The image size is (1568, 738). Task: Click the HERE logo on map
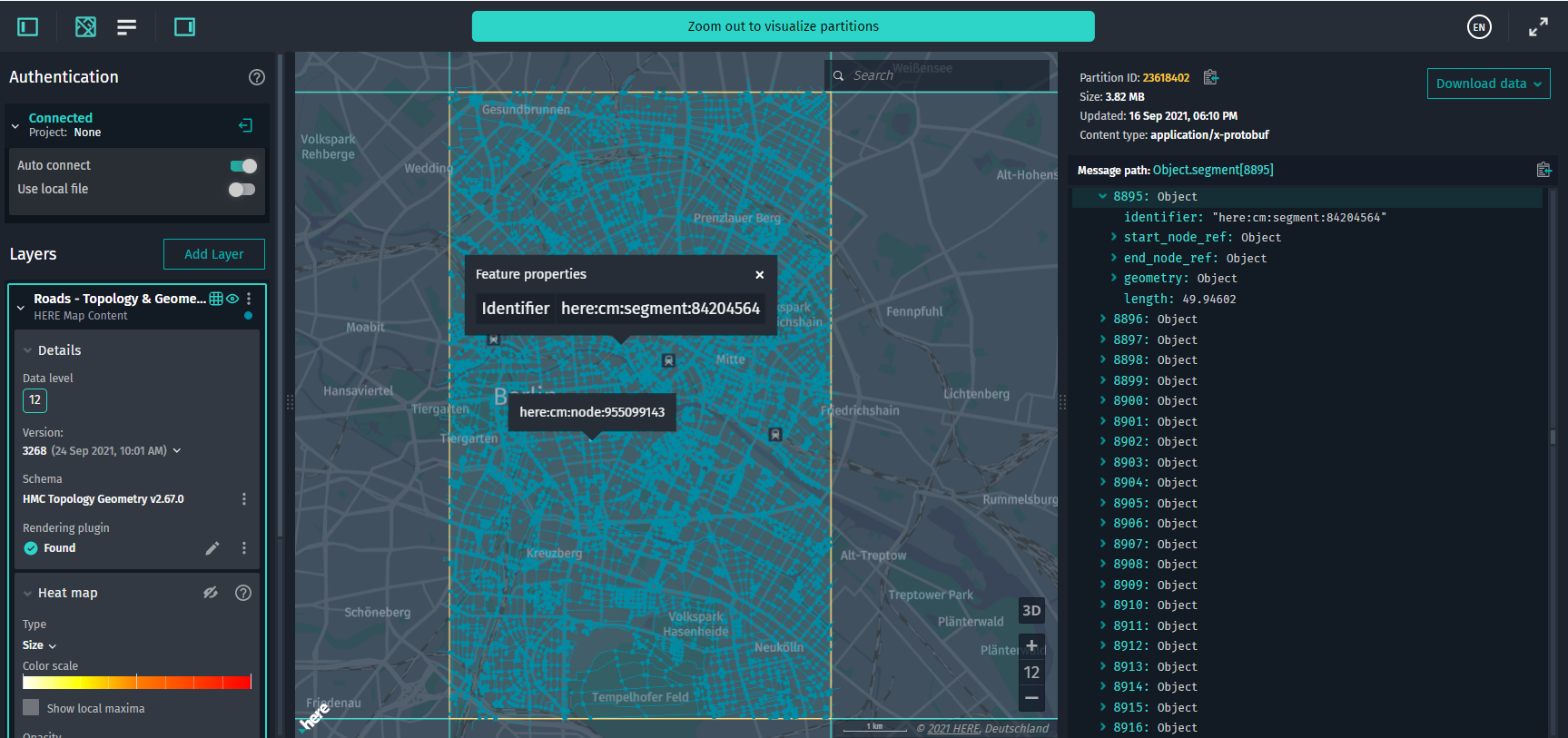point(313,717)
